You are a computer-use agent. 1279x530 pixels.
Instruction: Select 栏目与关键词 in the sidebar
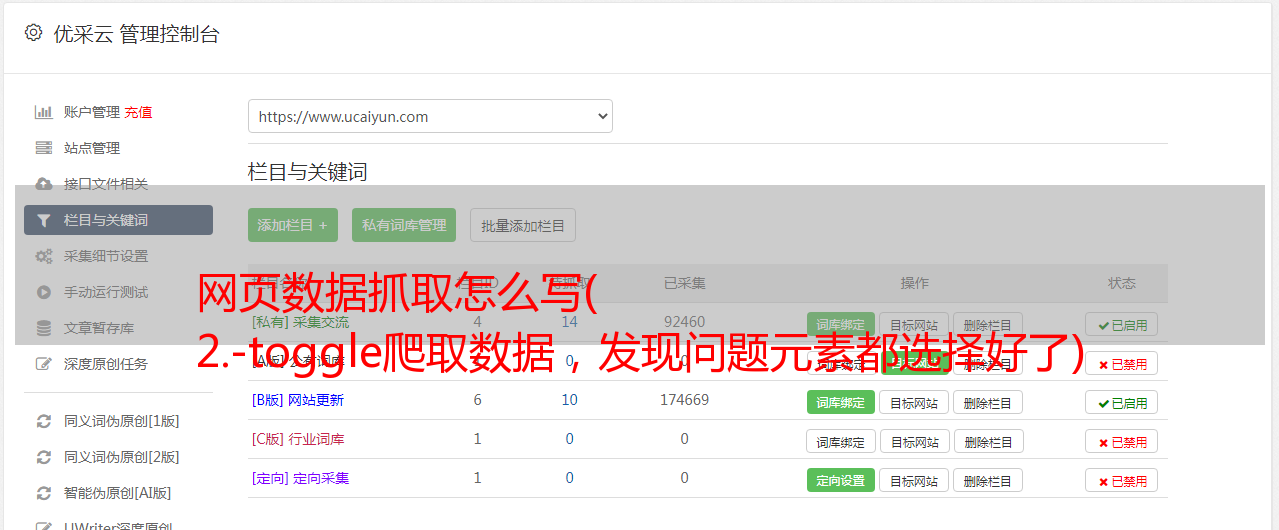(118, 220)
